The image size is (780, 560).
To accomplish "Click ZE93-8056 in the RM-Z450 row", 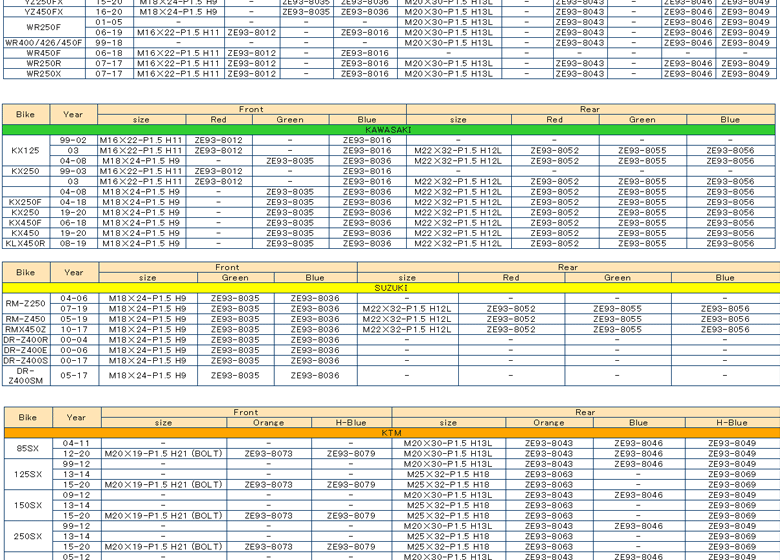I will pyautogui.click(x=725, y=319).
